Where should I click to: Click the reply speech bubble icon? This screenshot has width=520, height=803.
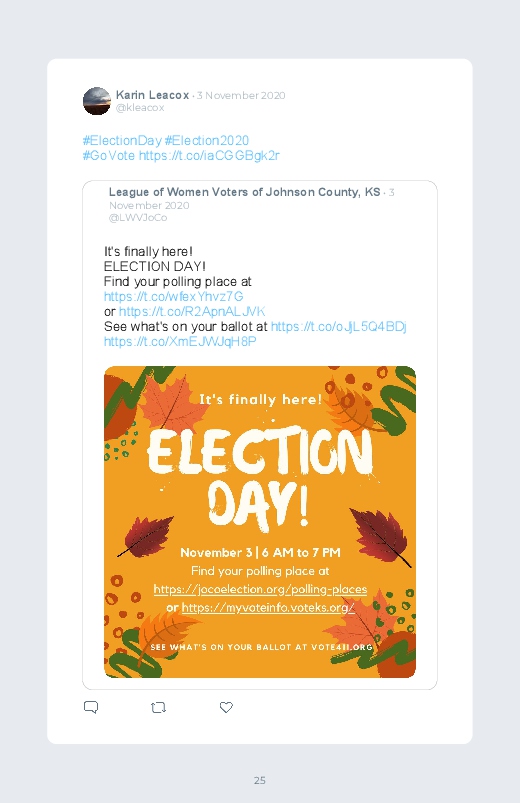[x=91, y=707]
